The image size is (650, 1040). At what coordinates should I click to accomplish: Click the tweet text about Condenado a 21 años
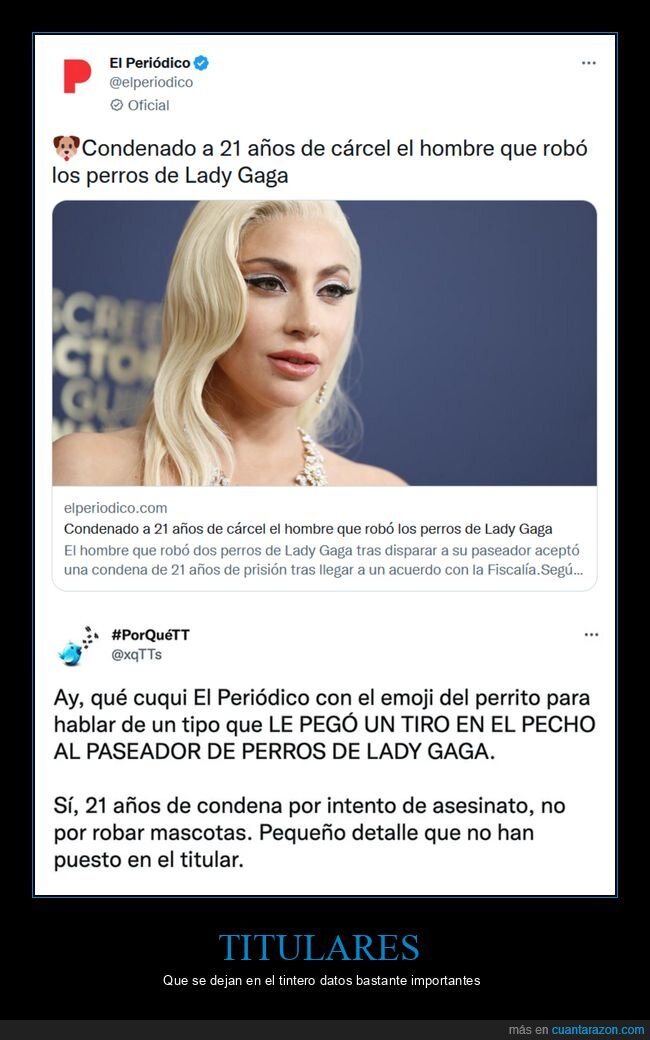[x=320, y=162]
